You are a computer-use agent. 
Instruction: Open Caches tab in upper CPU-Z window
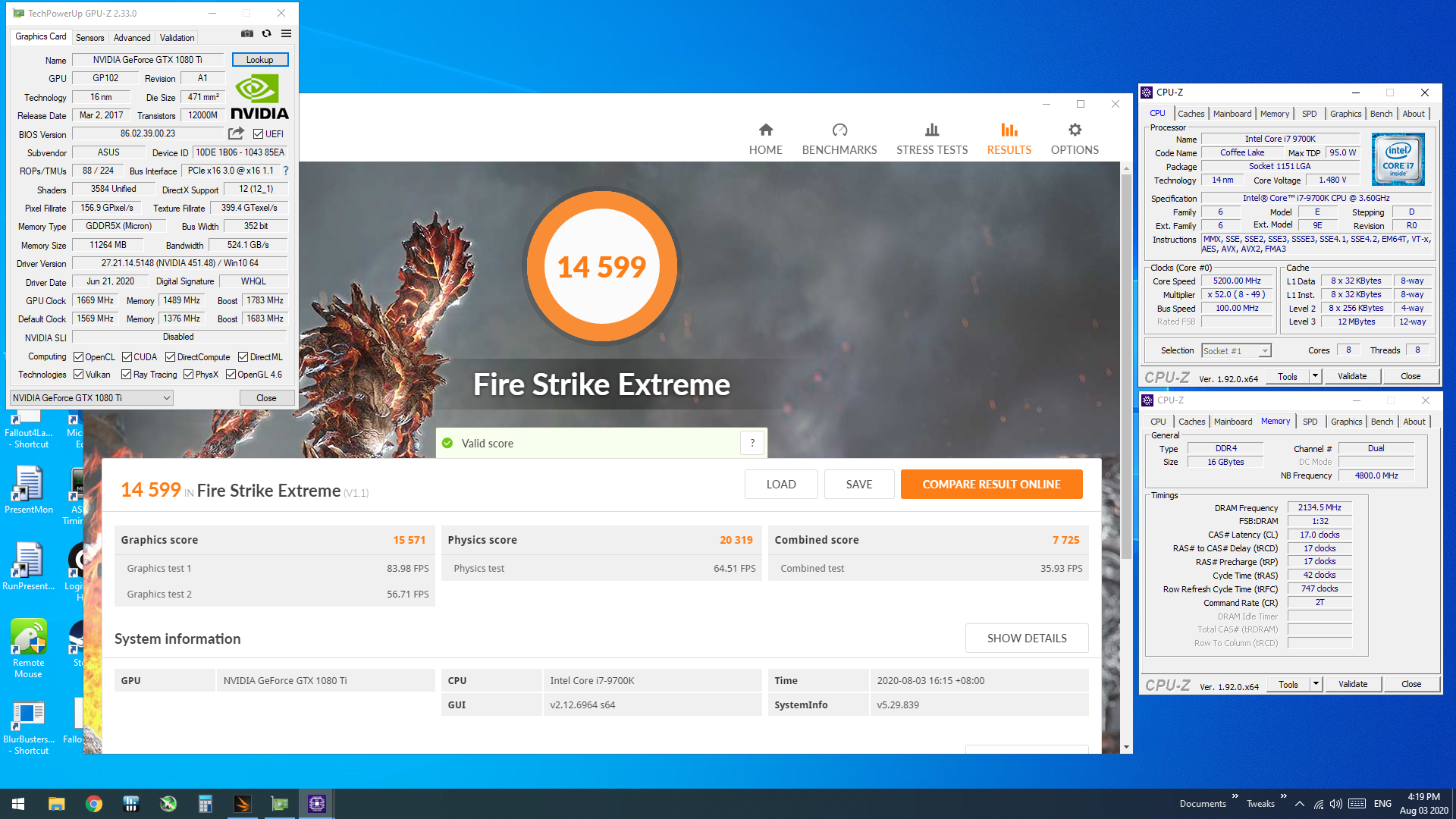pyautogui.click(x=1191, y=114)
